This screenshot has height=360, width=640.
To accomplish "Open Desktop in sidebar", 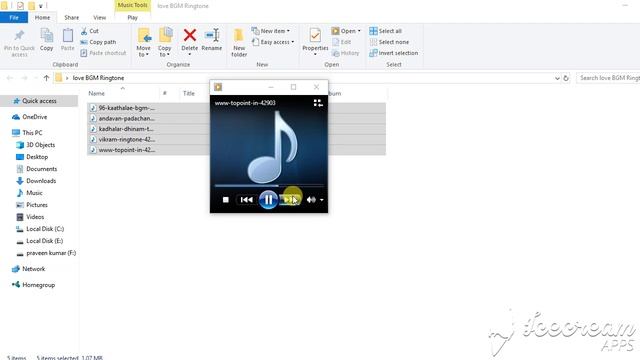I will click(37, 157).
